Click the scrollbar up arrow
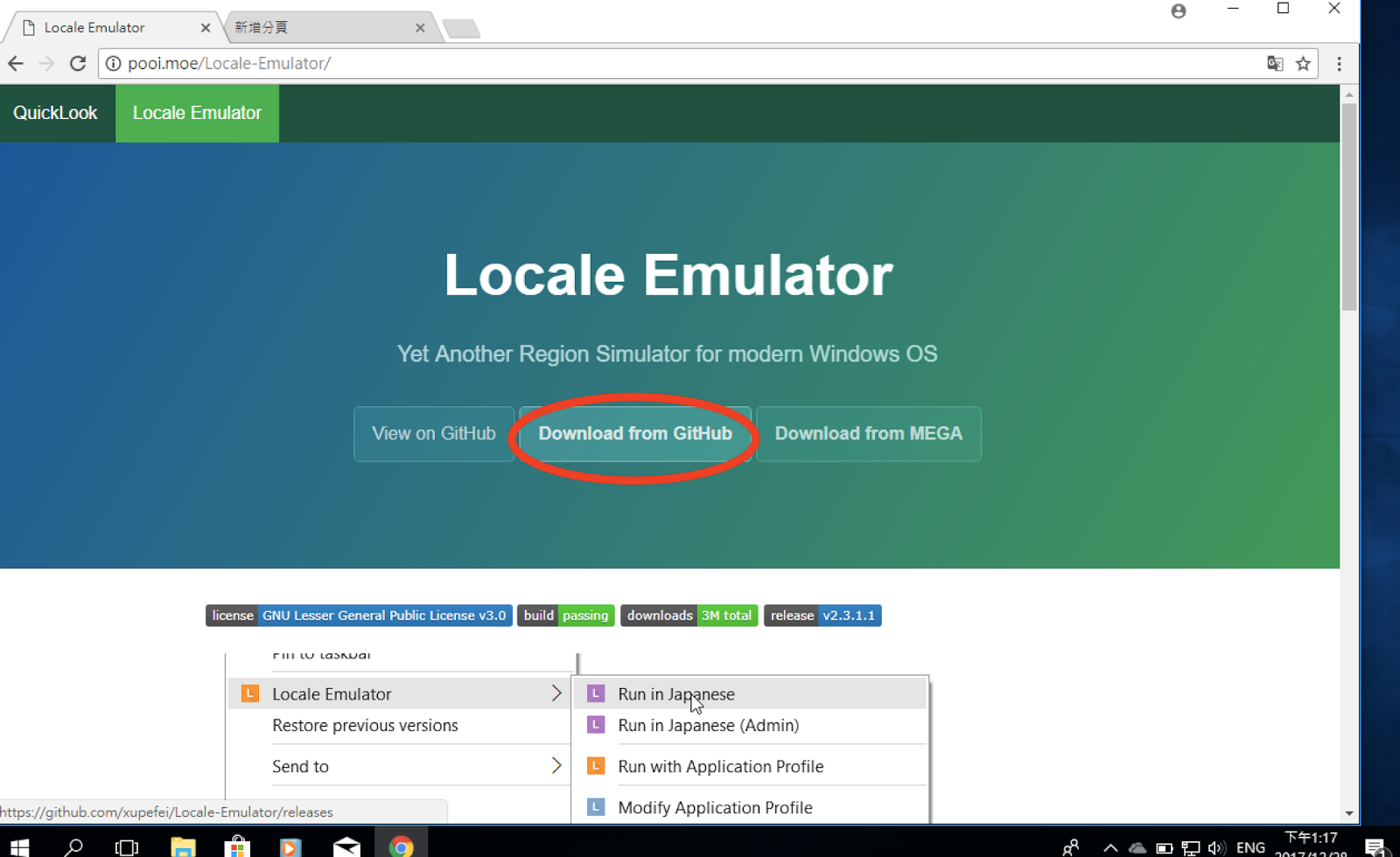 [x=1349, y=94]
